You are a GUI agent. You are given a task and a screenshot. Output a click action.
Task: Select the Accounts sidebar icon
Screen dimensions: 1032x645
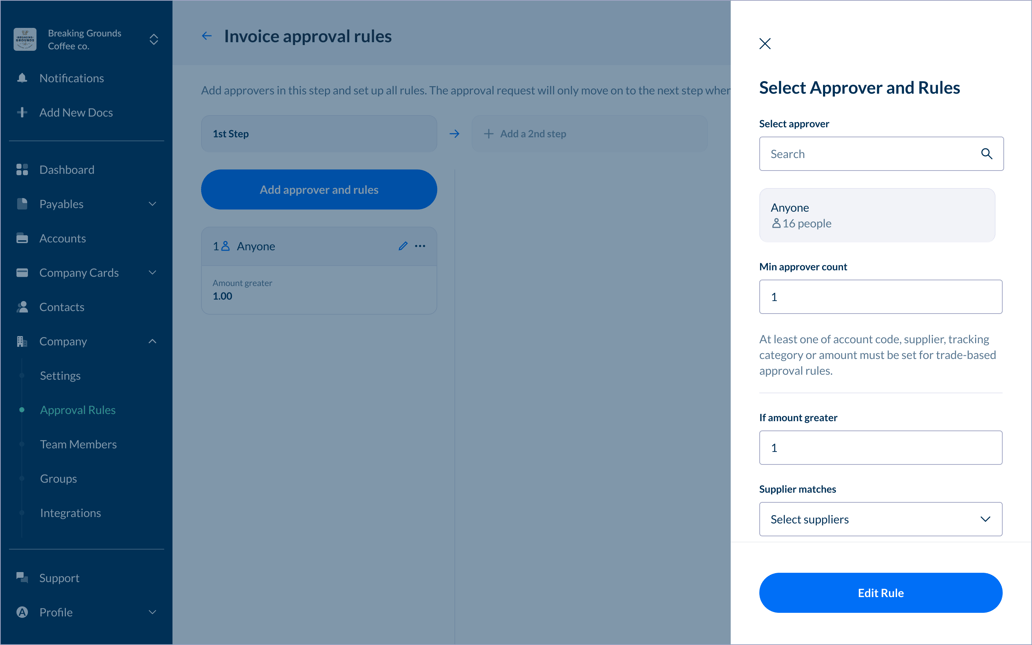point(22,238)
